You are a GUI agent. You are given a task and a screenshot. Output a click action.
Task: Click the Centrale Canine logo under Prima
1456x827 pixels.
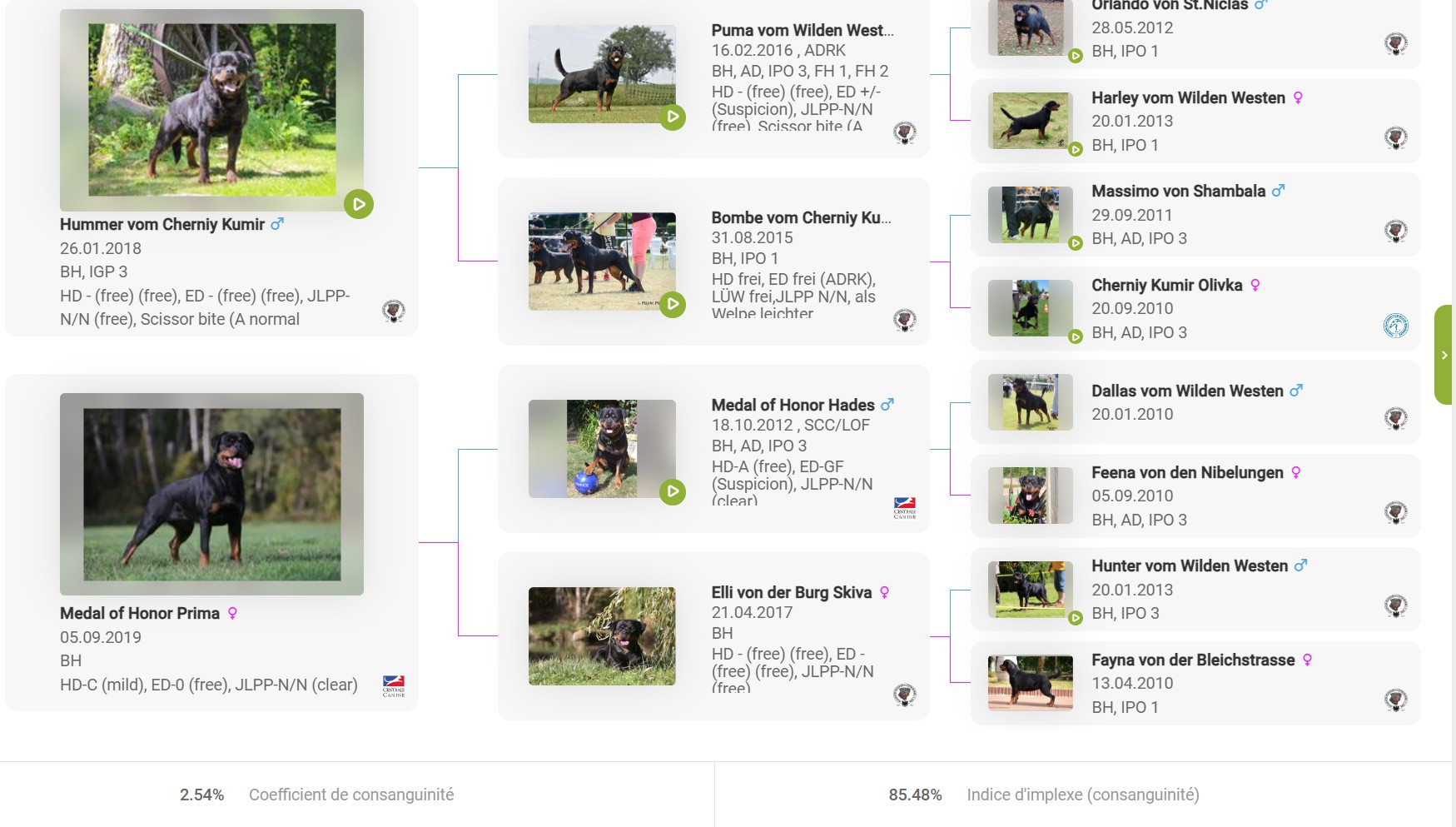pyautogui.click(x=394, y=685)
